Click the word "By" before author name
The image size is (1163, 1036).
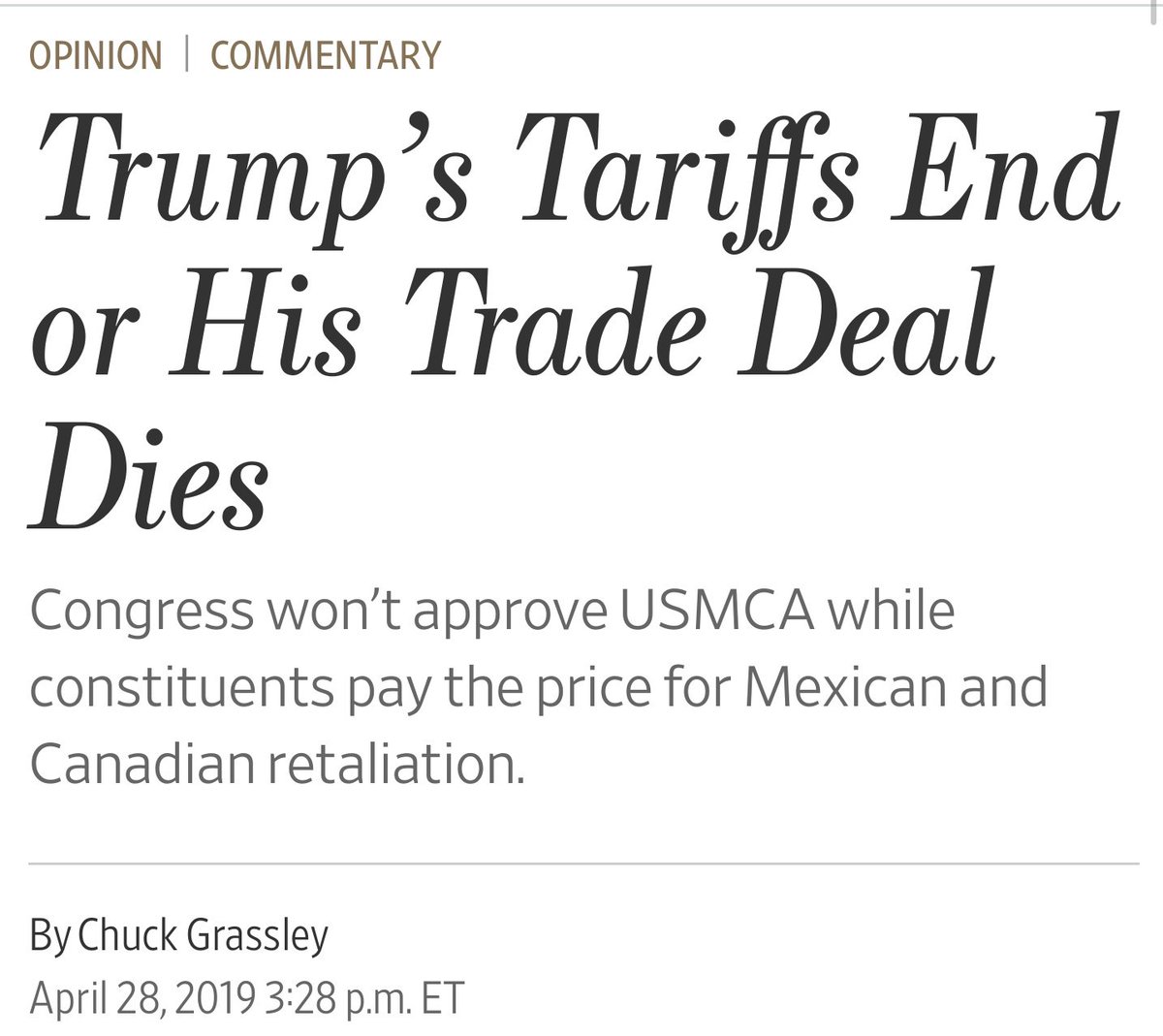tap(50, 938)
